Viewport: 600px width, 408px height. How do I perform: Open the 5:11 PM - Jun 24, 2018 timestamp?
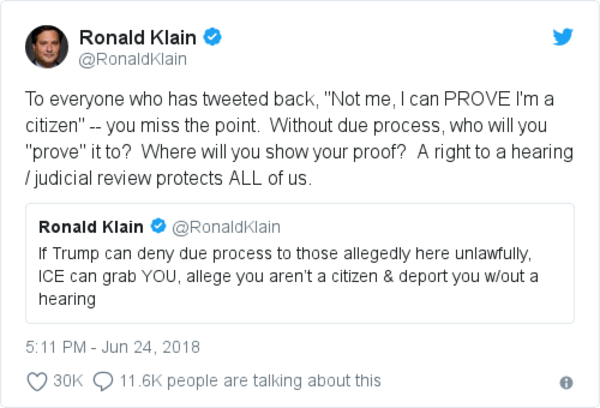[x=113, y=348]
